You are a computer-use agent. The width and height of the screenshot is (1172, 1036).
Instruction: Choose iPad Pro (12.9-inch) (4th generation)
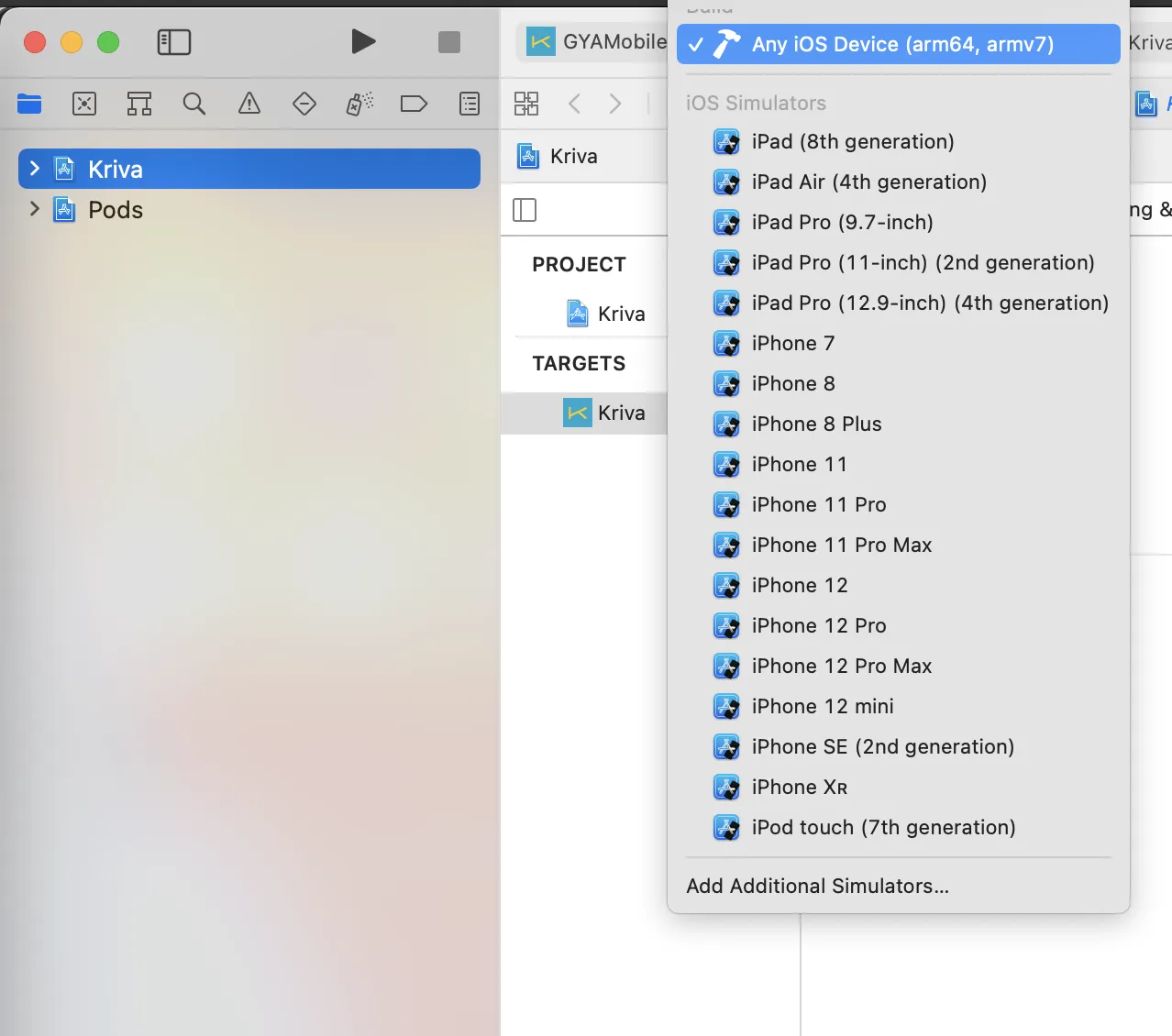point(899,303)
